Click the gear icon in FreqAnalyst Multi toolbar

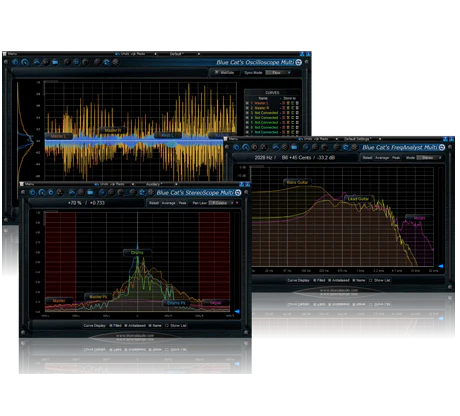pyautogui.click(x=355, y=147)
